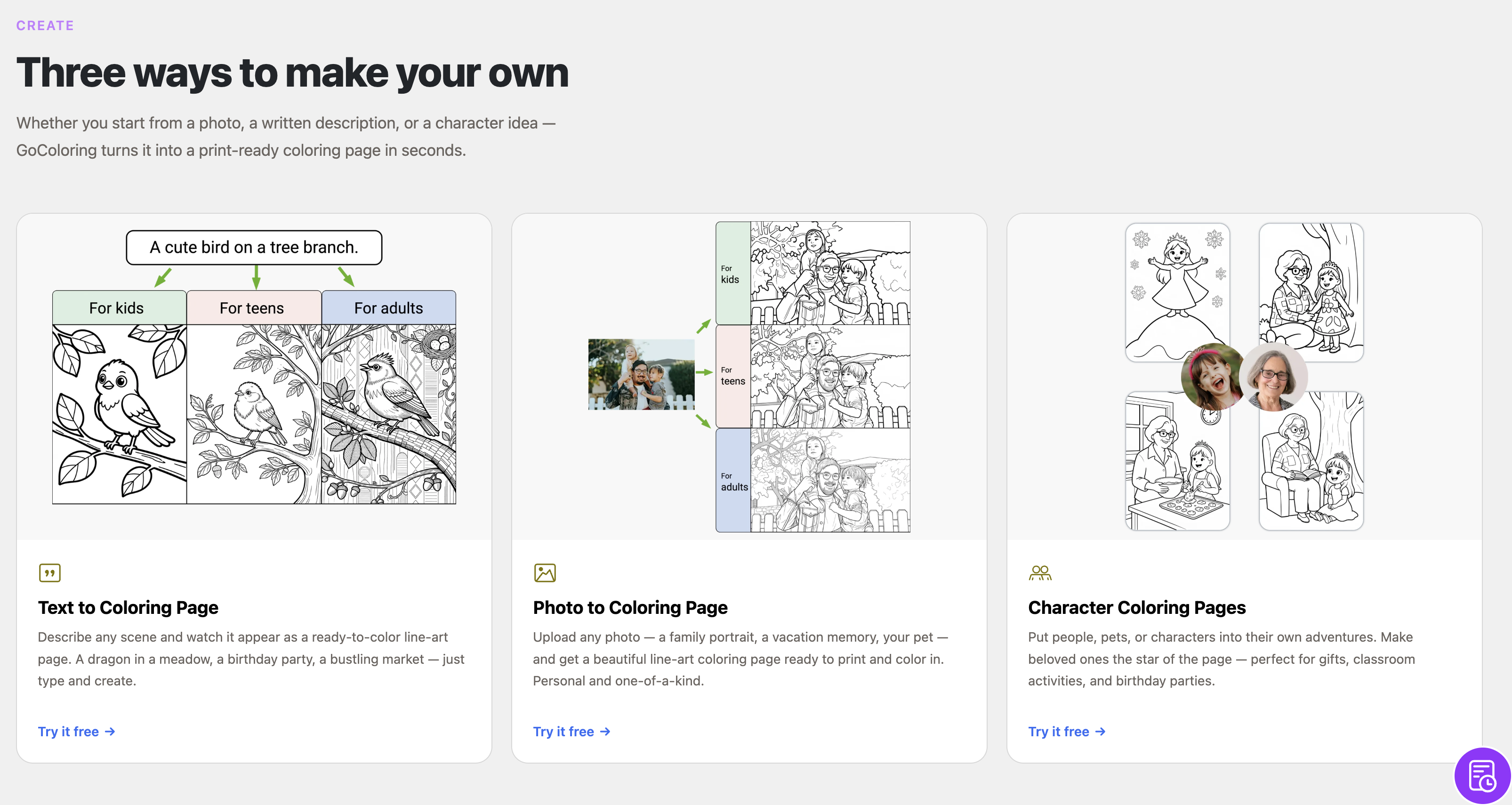Select the For teens bird illustration label

click(254, 308)
